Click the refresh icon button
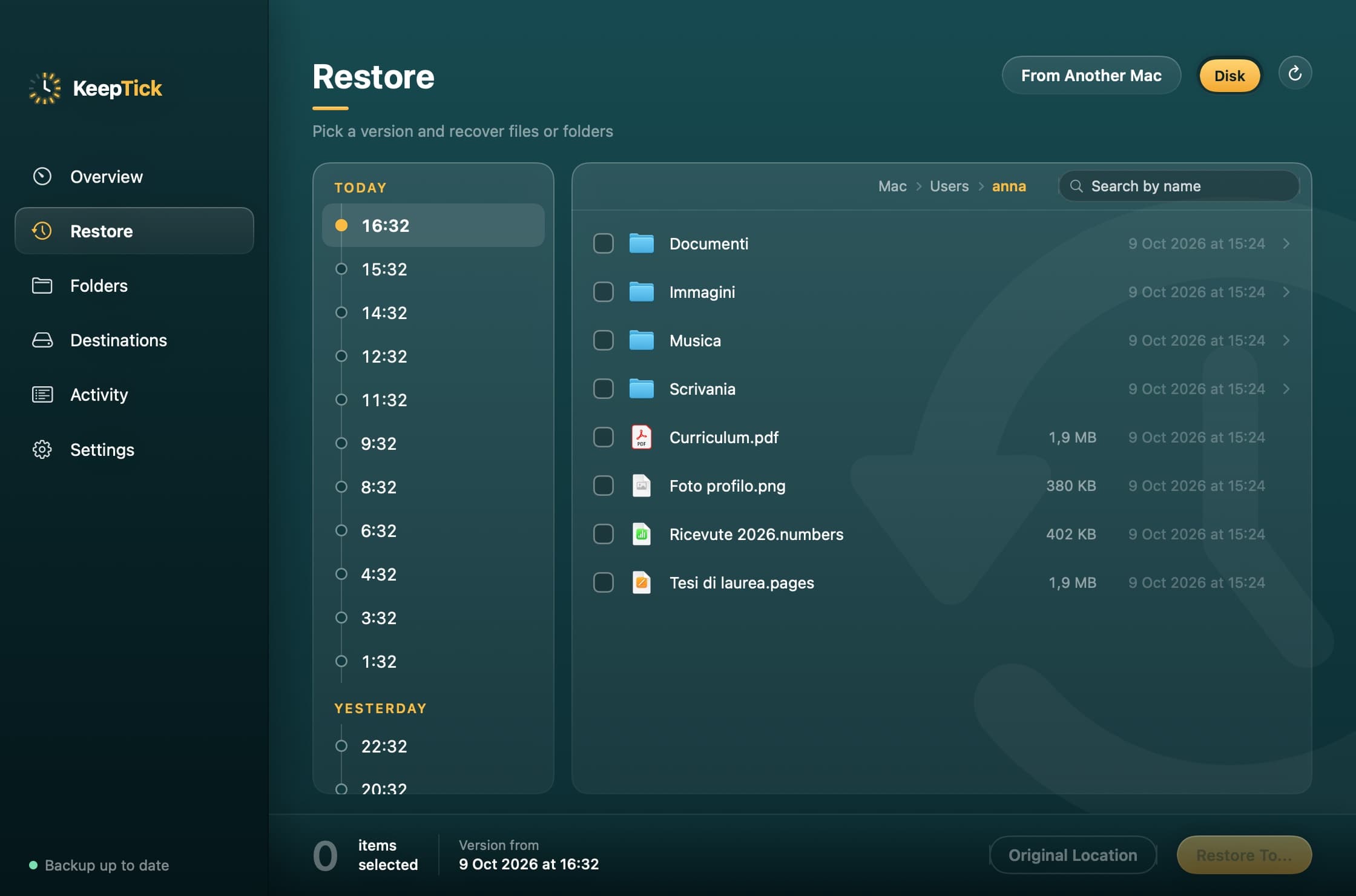The image size is (1356, 896). click(1295, 74)
